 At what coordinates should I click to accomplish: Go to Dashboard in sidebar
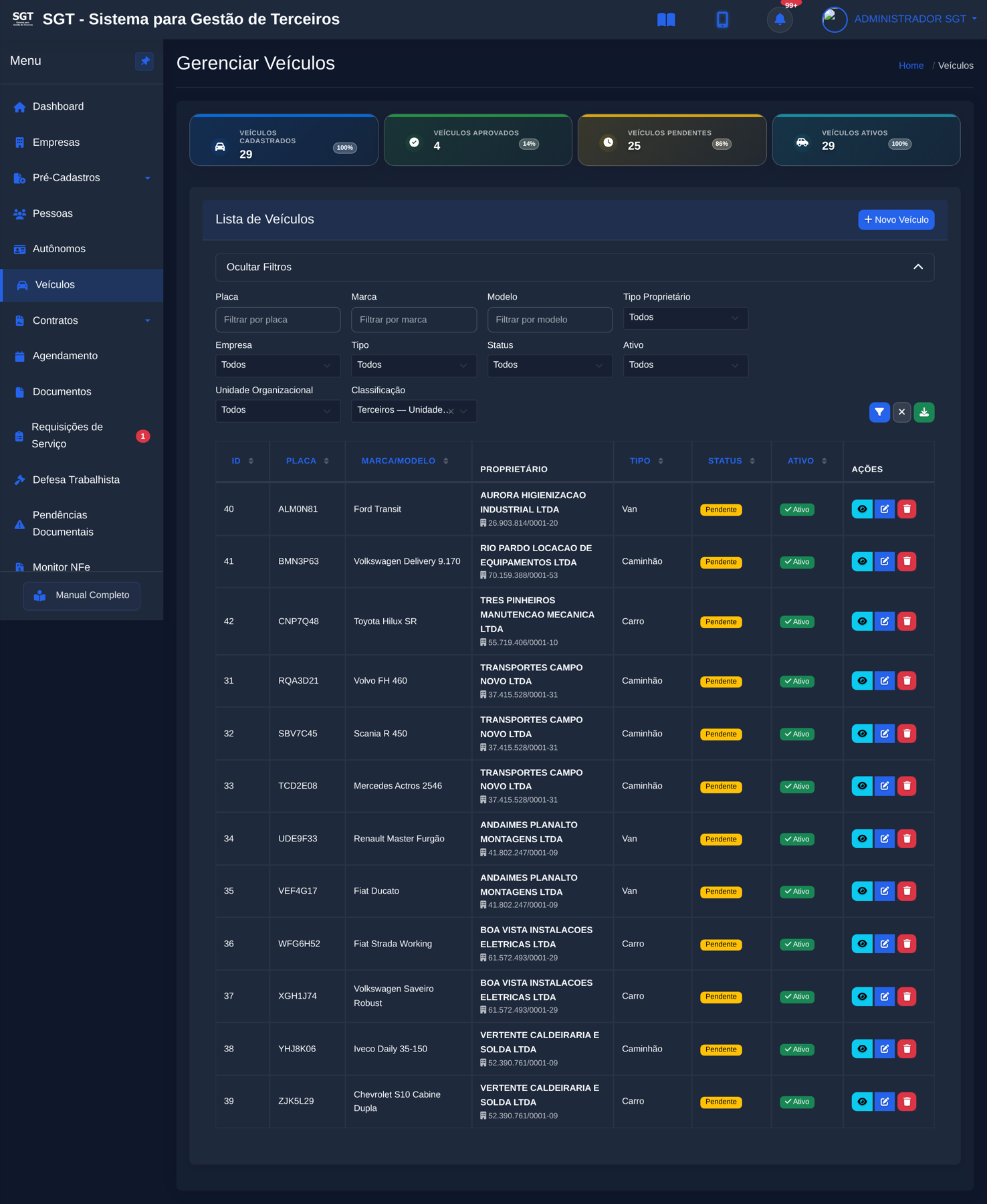pyautogui.click(x=82, y=106)
